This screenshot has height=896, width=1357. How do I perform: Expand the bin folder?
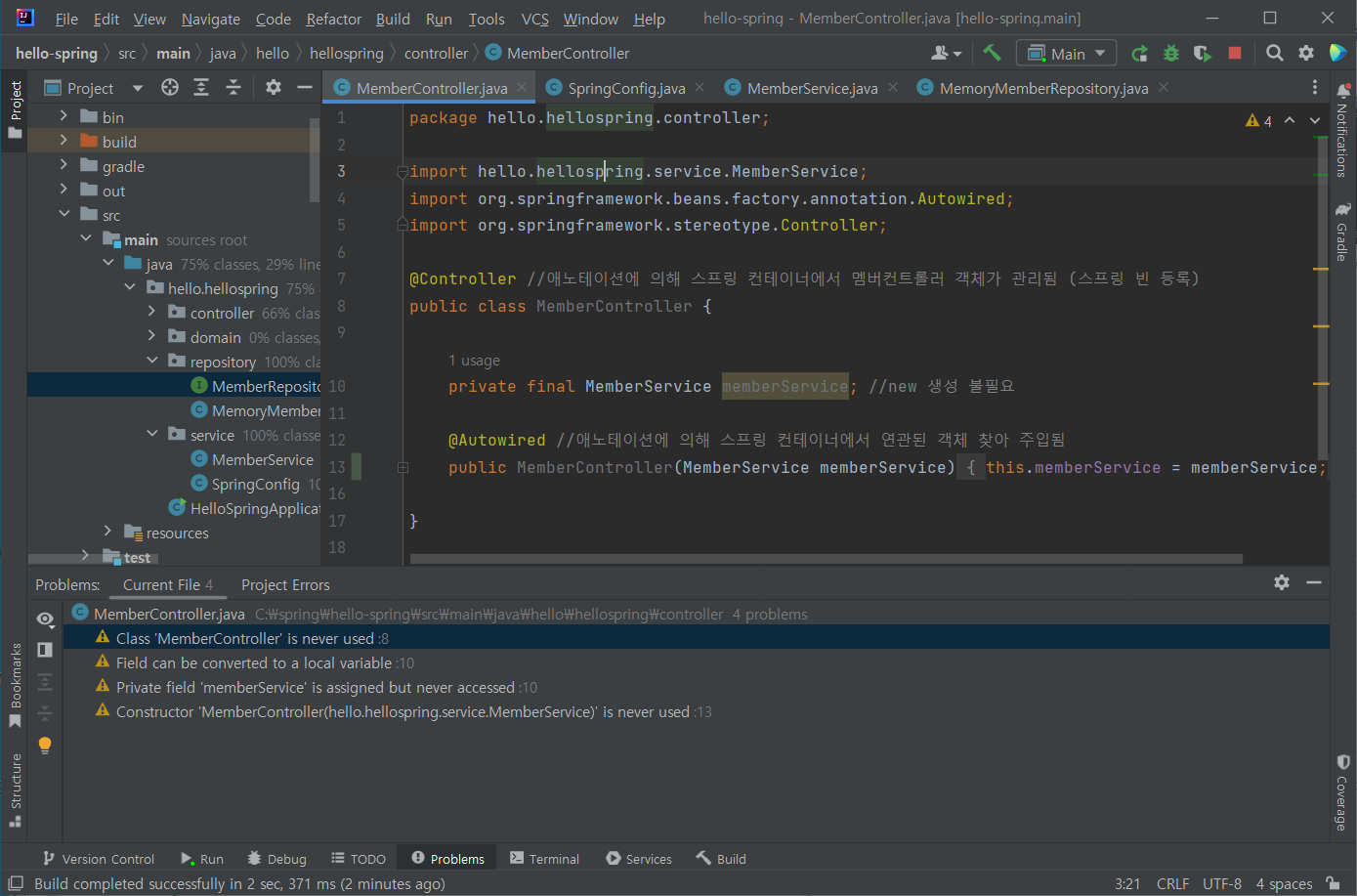pyautogui.click(x=64, y=116)
